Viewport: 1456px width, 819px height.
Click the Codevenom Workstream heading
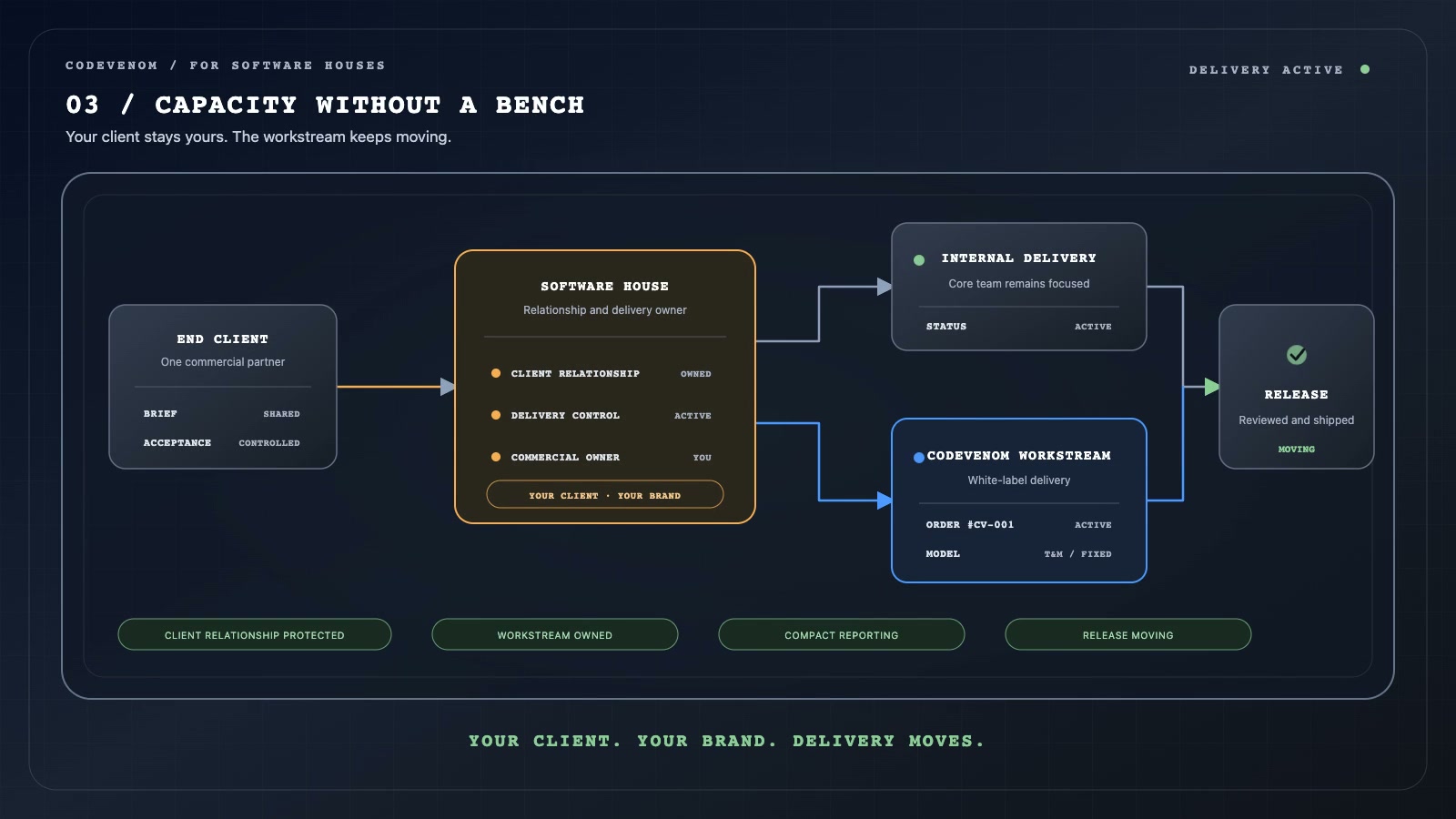tap(1019, 456)
